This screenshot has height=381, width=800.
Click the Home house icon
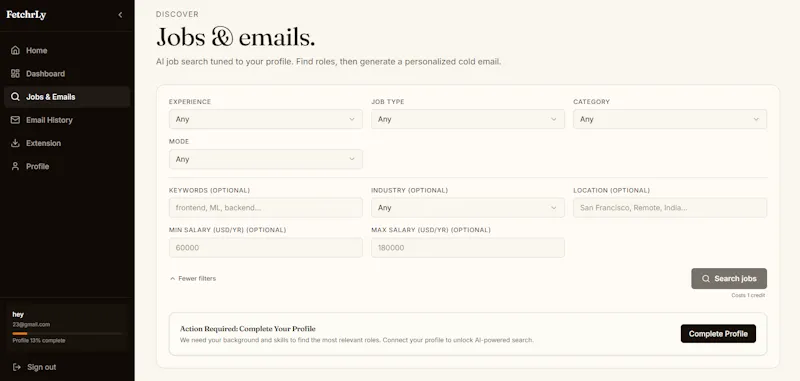[15, 50]
